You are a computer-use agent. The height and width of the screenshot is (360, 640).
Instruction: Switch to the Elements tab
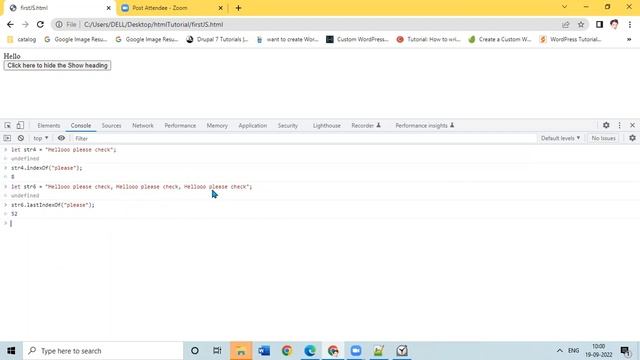[x=49, y=126]
